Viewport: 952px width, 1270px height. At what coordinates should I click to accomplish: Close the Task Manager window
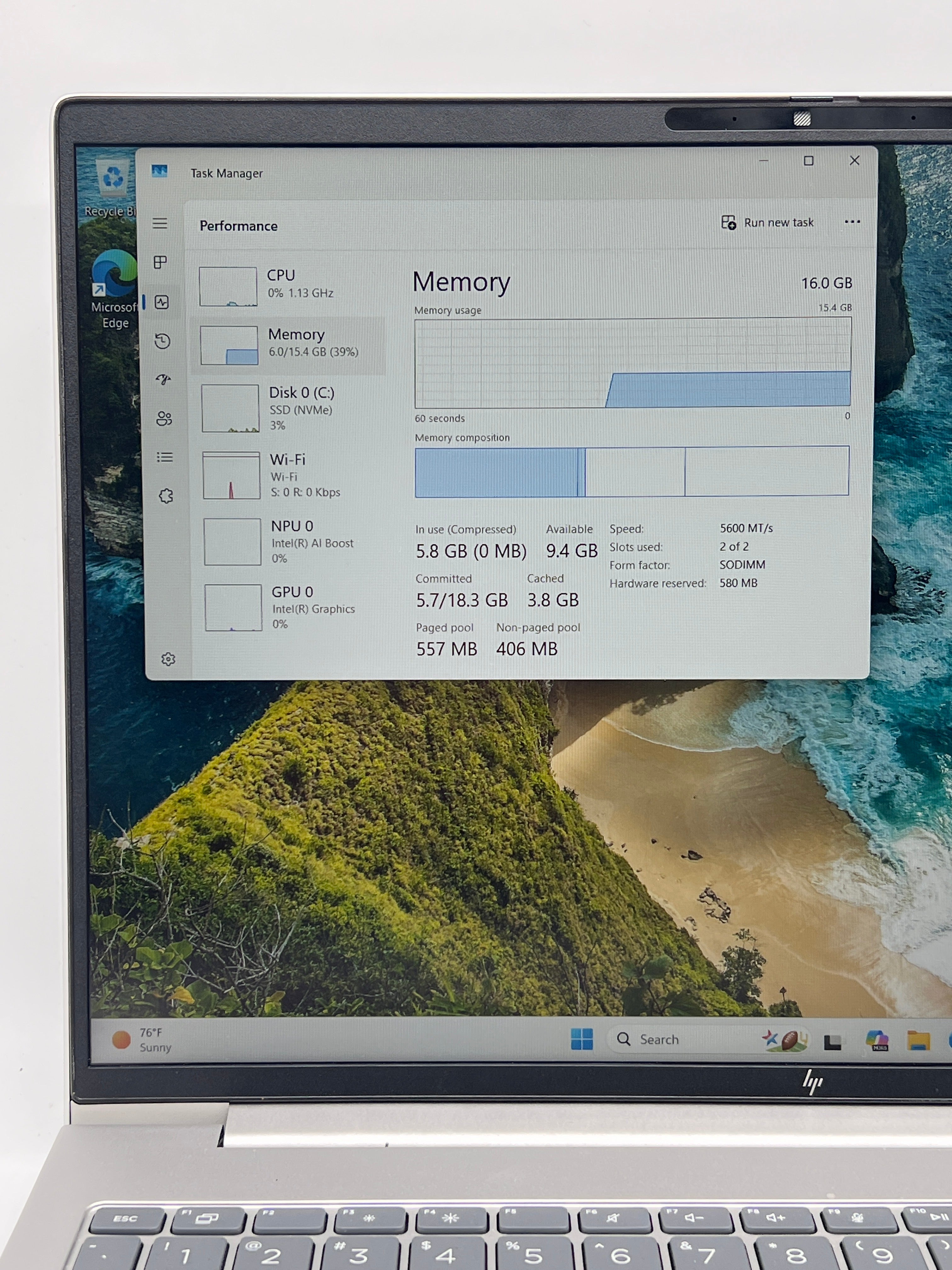854,160
